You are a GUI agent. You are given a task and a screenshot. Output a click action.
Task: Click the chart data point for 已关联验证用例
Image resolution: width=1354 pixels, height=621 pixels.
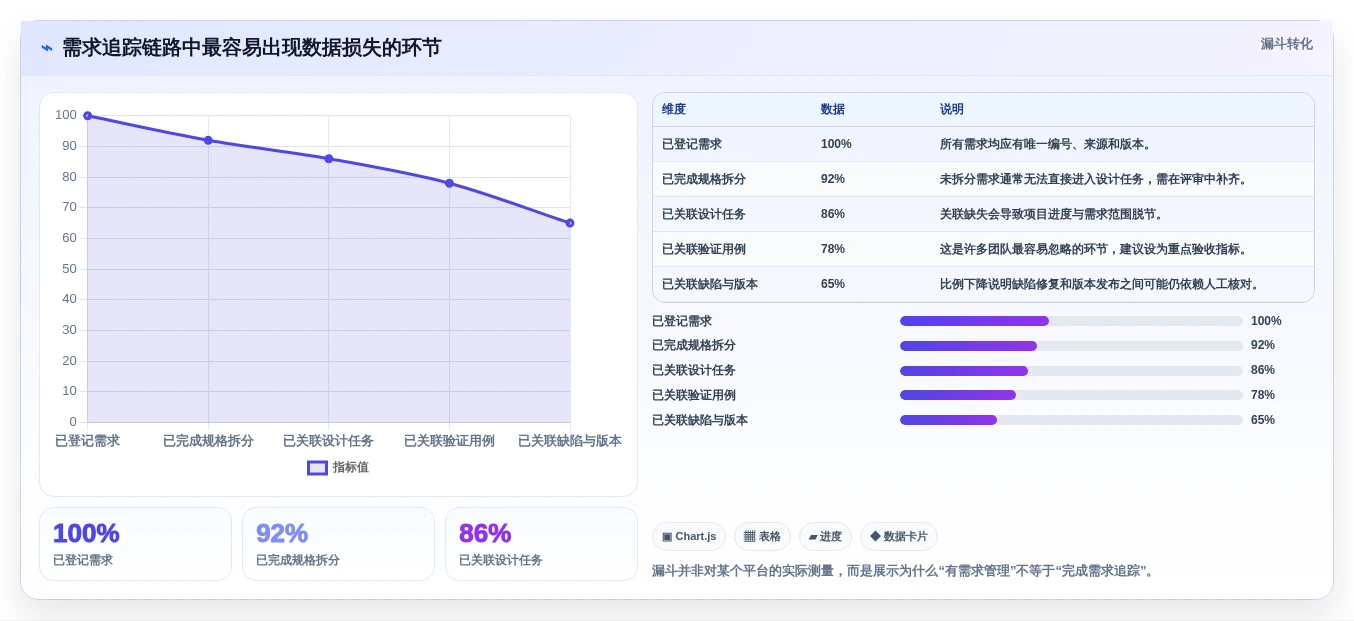pos(449,183)
